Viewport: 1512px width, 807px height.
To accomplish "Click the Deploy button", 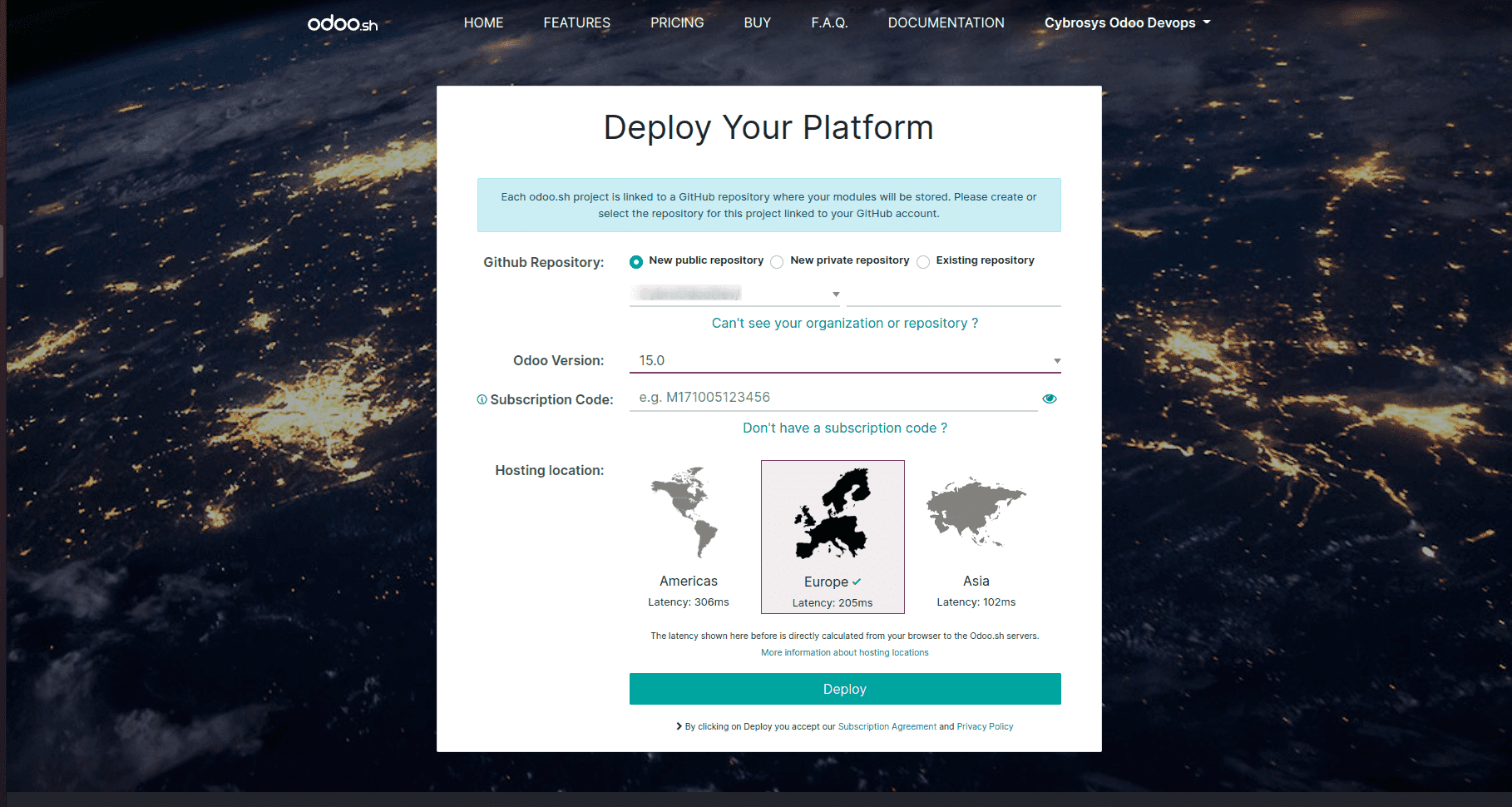I will coord(845,689).
